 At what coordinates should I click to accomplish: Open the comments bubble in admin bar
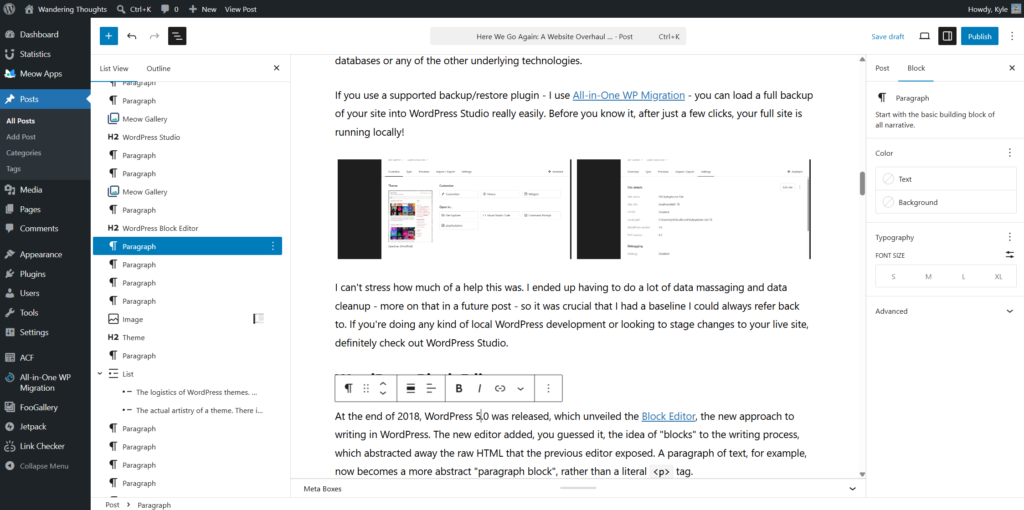tap(170, 10)
